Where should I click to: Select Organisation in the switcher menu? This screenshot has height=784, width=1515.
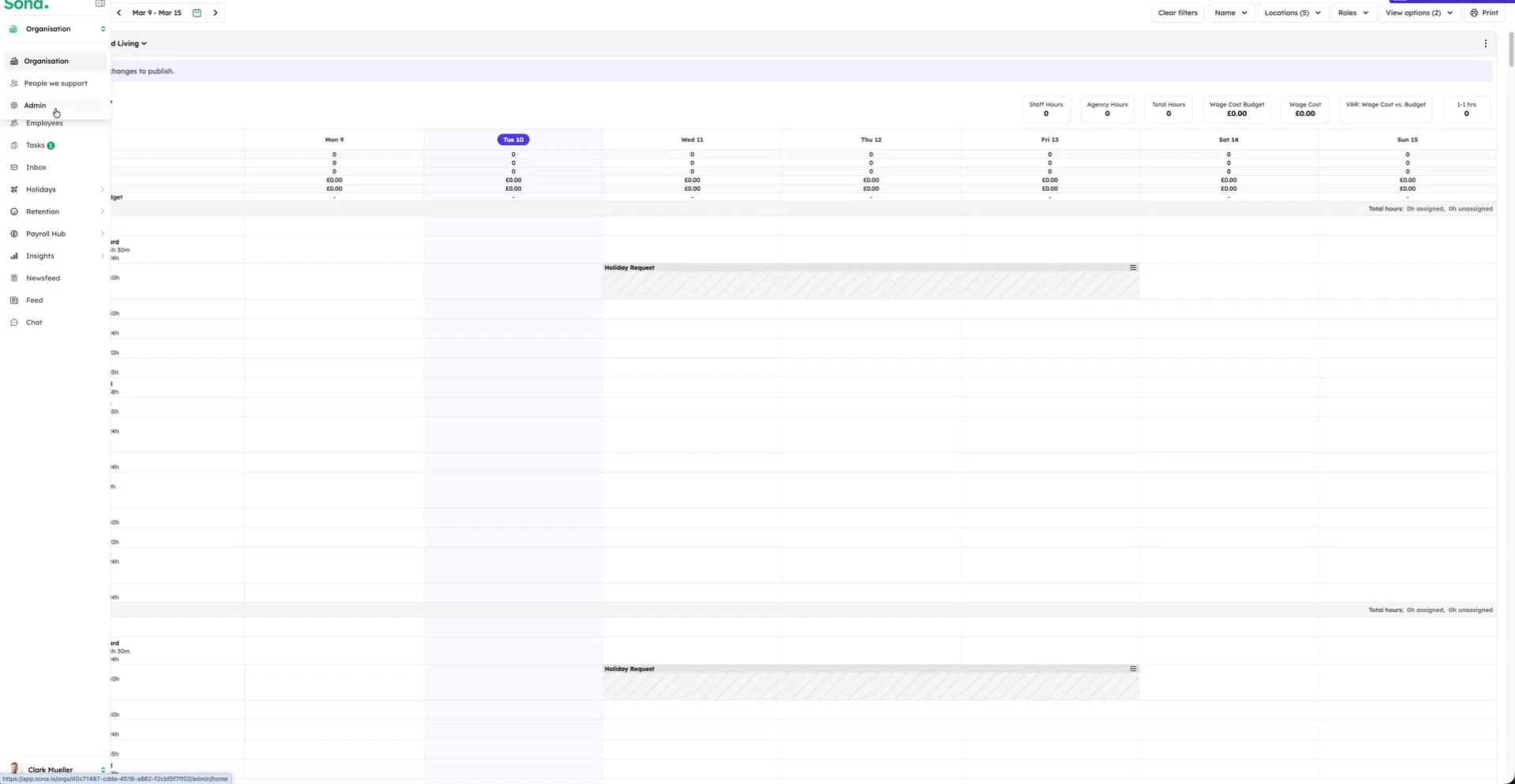55,61
